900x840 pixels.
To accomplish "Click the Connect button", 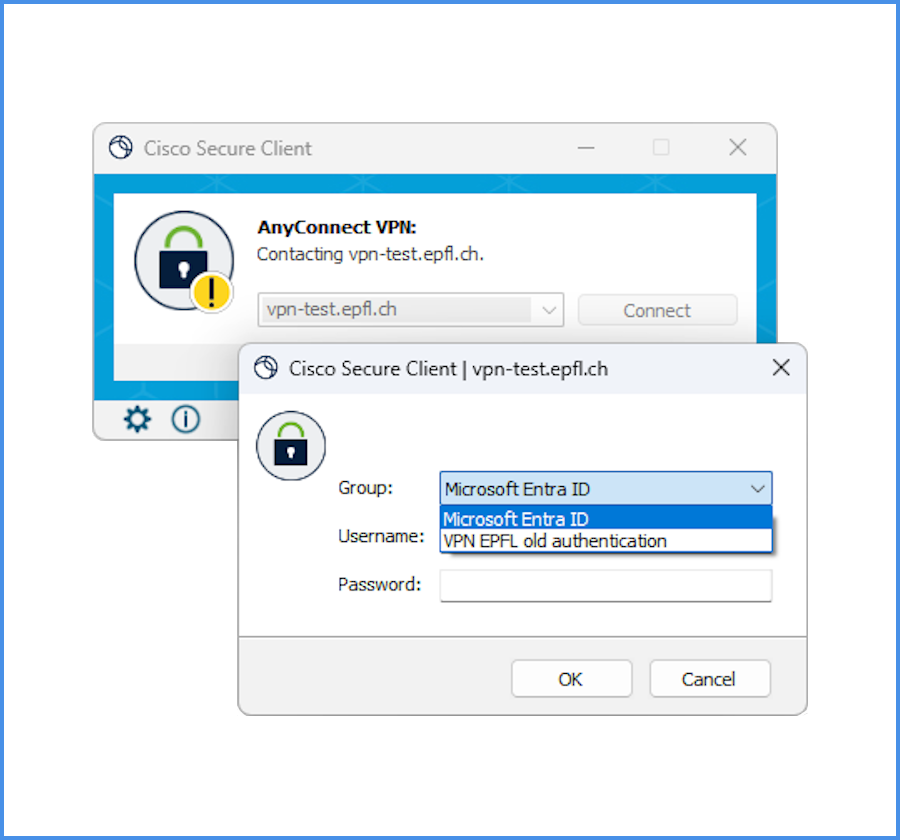I will click(x=657, y=310).
